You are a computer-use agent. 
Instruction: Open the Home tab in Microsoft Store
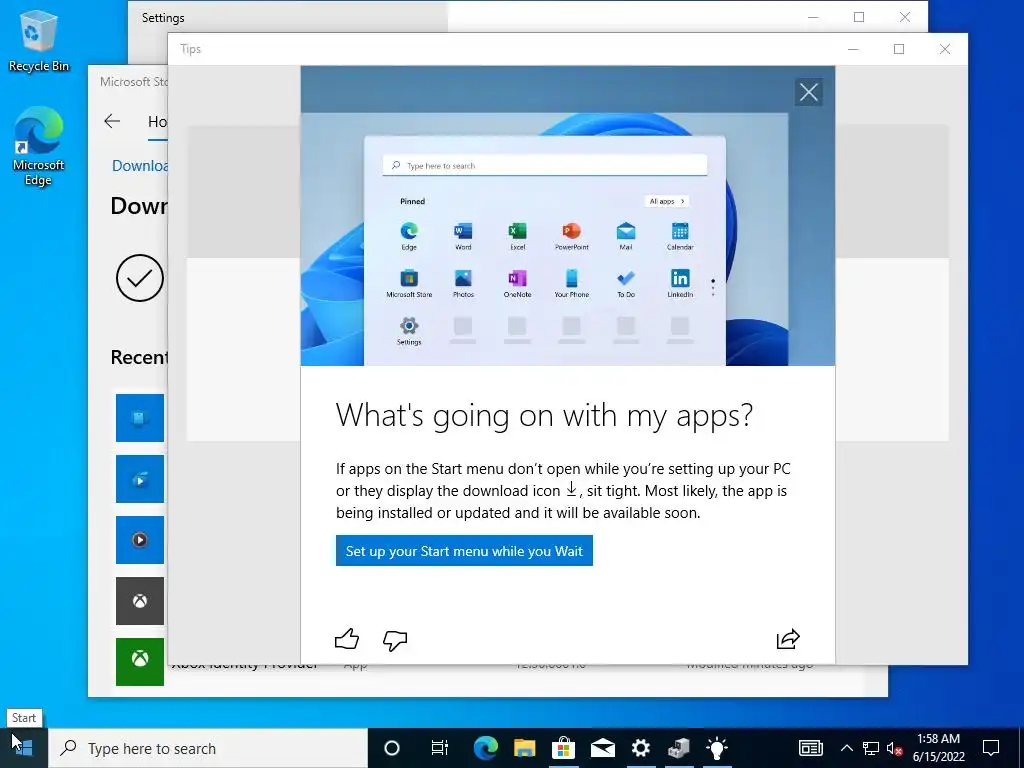tap(157, 121)
